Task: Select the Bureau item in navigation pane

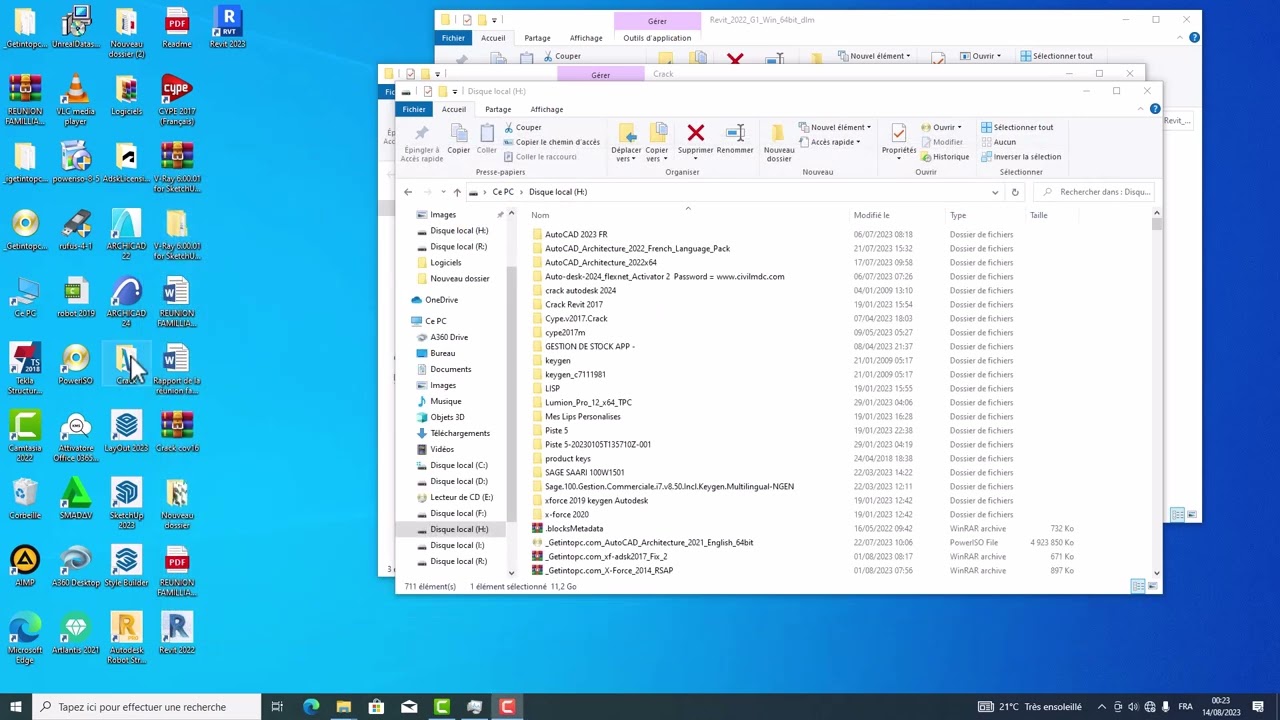Action: (442, 353)
